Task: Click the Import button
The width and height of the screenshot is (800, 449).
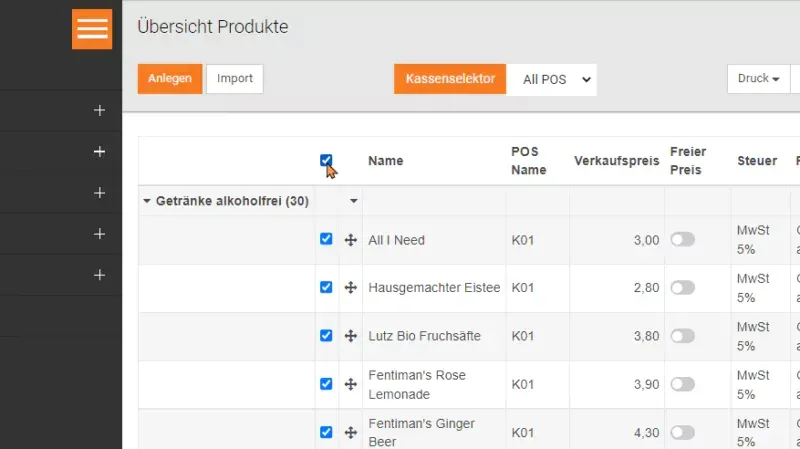Action: [x=235, y=79]
